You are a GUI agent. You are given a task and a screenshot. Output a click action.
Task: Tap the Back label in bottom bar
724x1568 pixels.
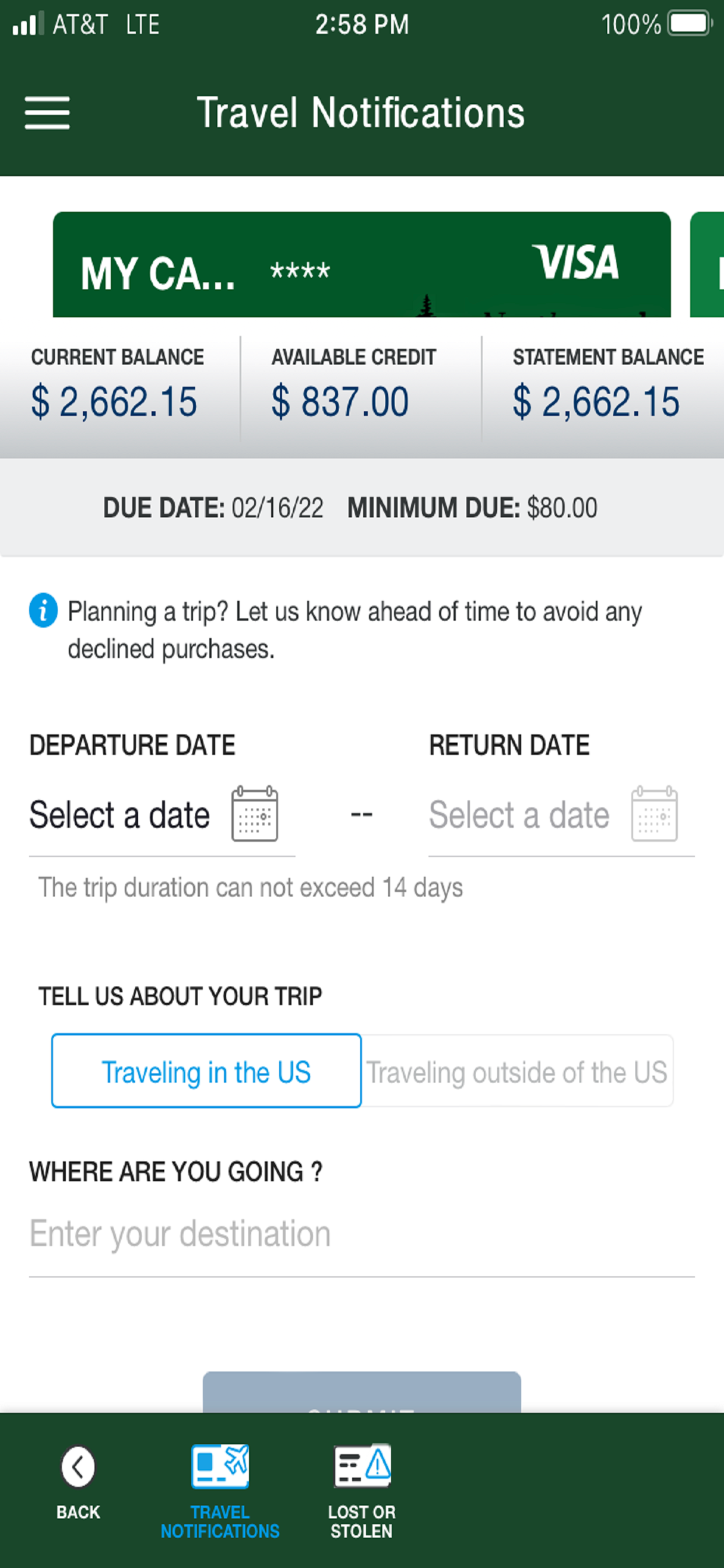[x=78, y=1512]
